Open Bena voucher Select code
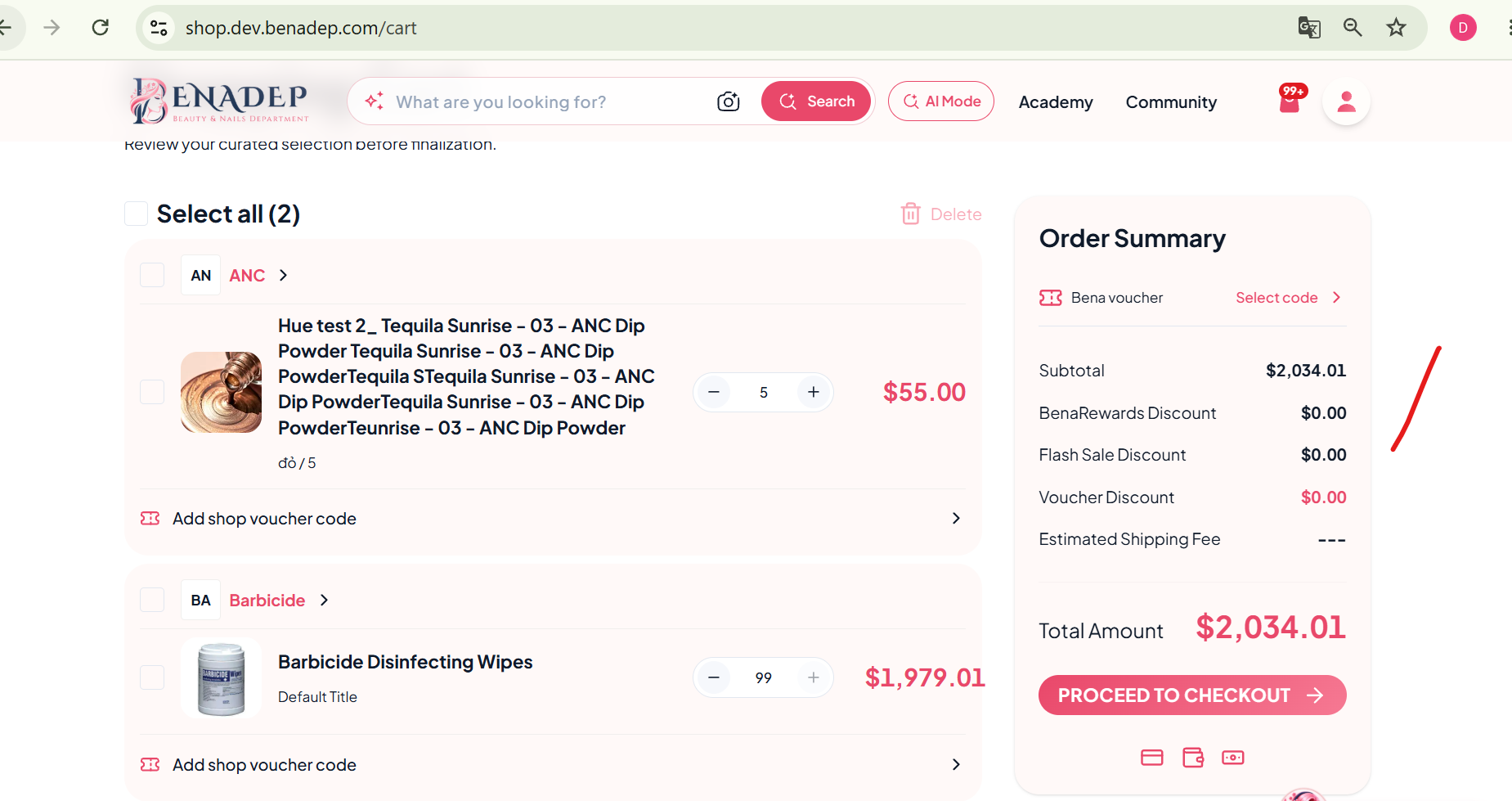 point(1289,298)
